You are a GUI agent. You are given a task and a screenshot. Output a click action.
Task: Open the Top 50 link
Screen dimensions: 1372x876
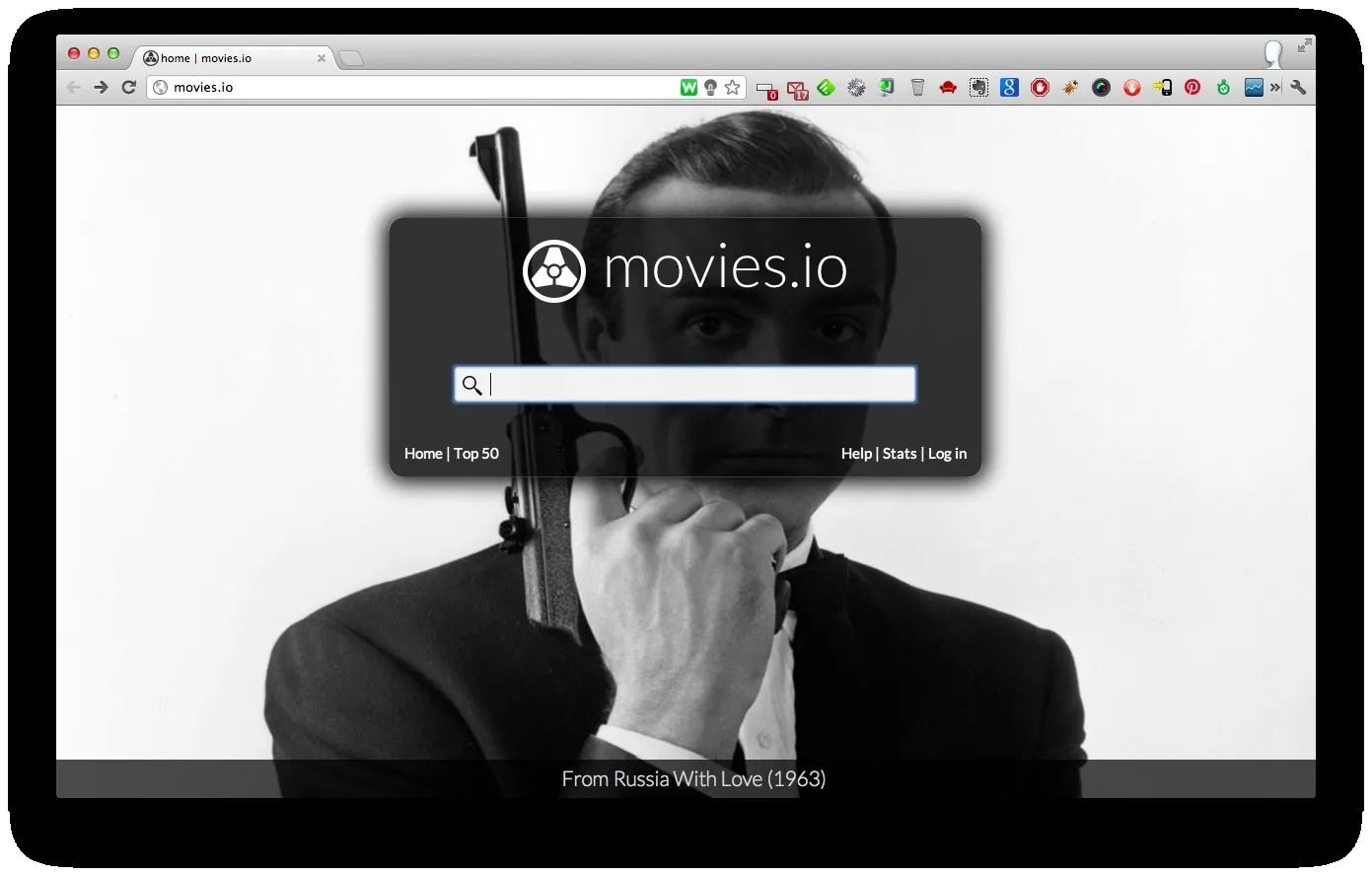point(476,454)
